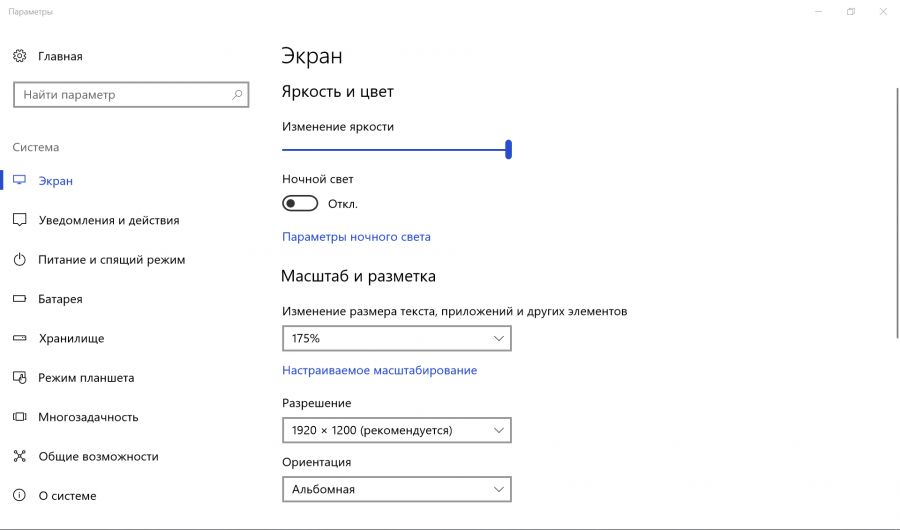This screenshot has height=530, width=900.
Task: Click the Главная gear icon
Action: point(19,56)
